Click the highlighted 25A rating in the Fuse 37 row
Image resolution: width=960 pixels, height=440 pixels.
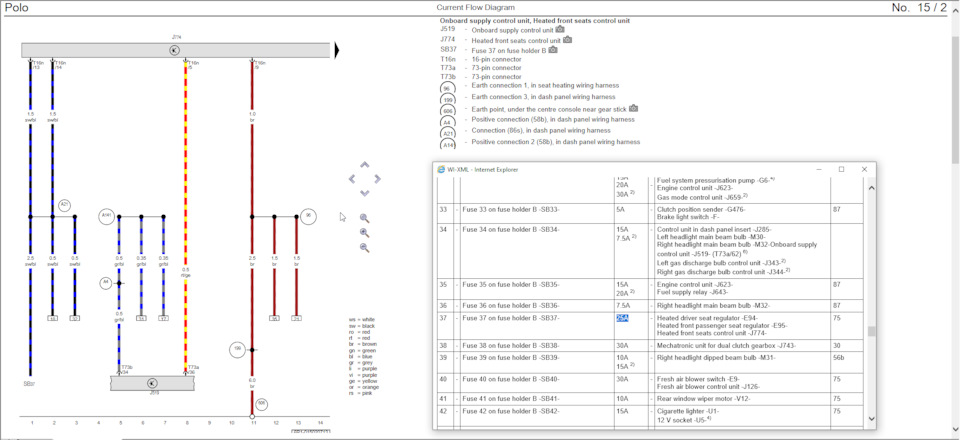[623, 318]
